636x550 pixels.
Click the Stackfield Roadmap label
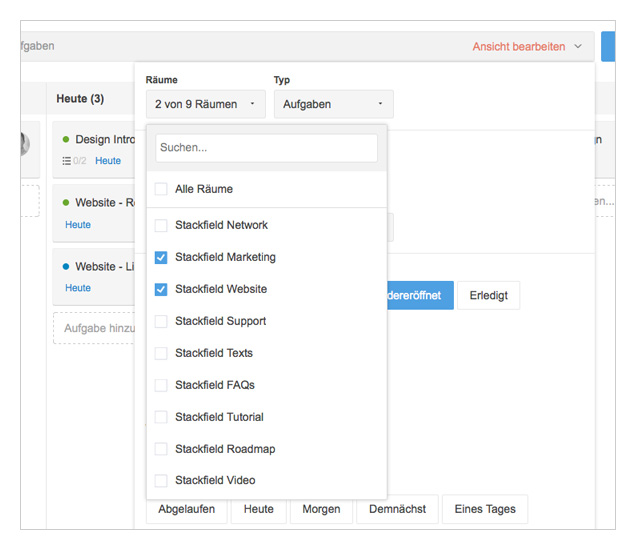point(225,449)
